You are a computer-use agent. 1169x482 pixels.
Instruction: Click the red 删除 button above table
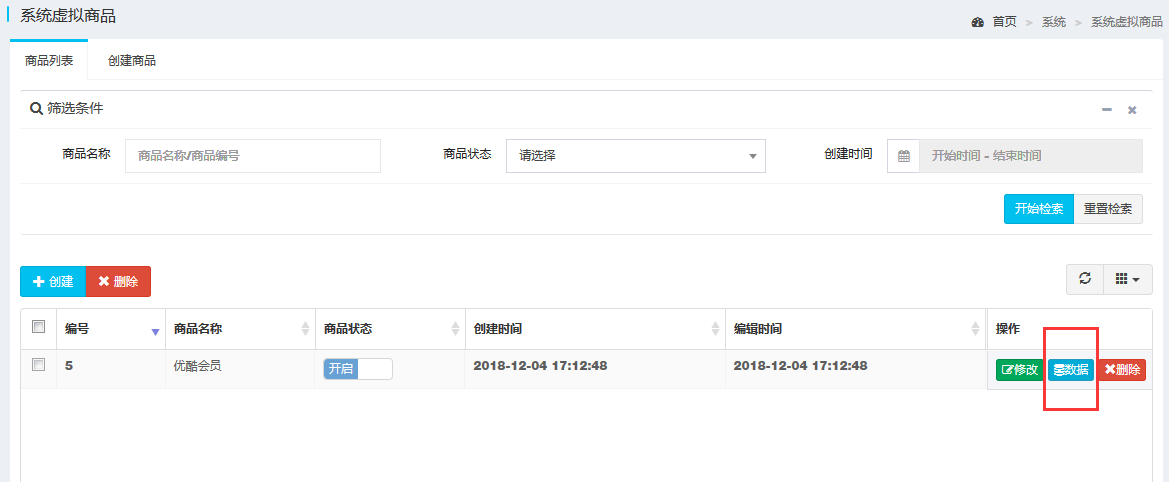[119, 282]
